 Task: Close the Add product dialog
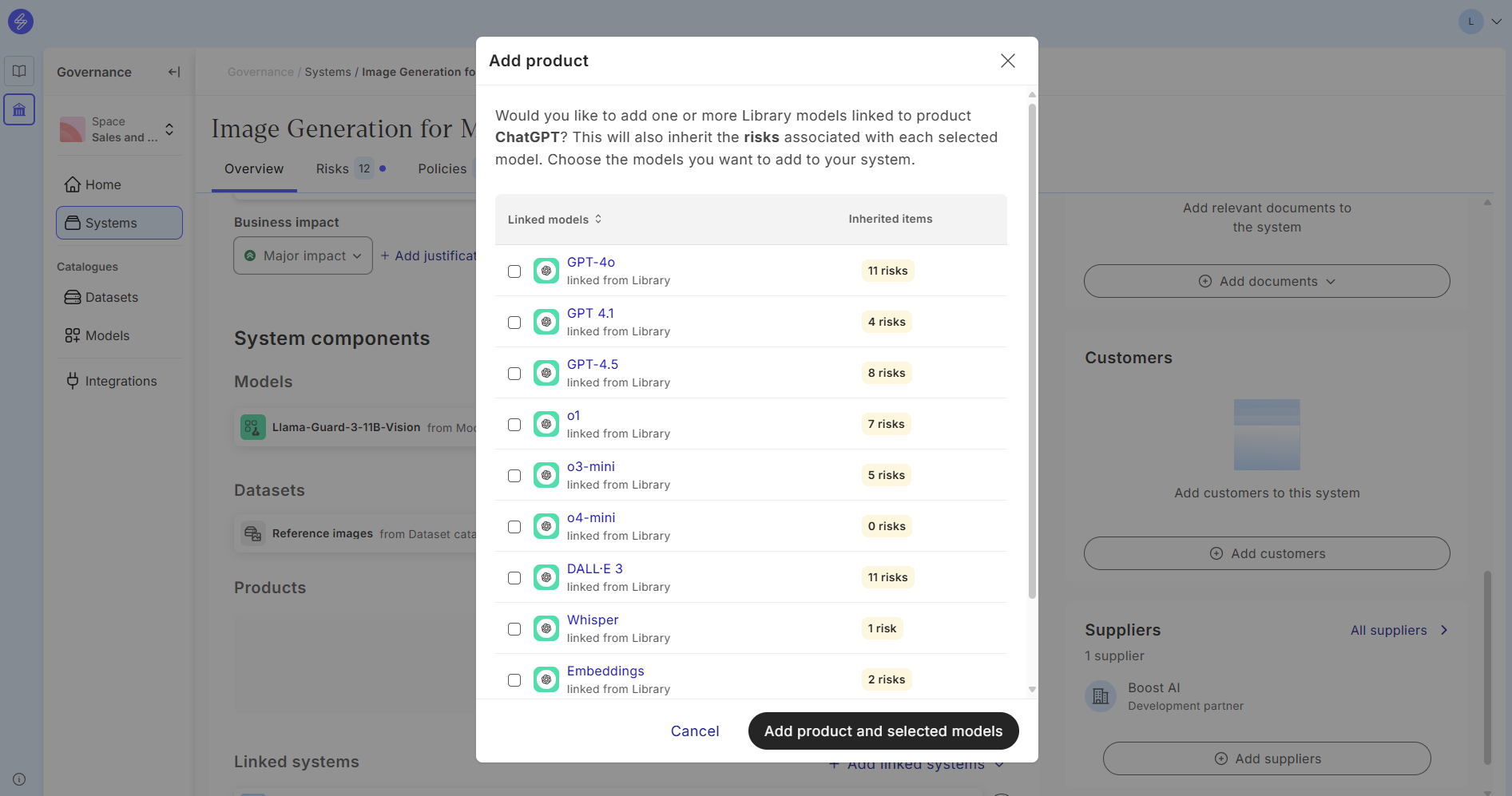(x=1007, y=61)
